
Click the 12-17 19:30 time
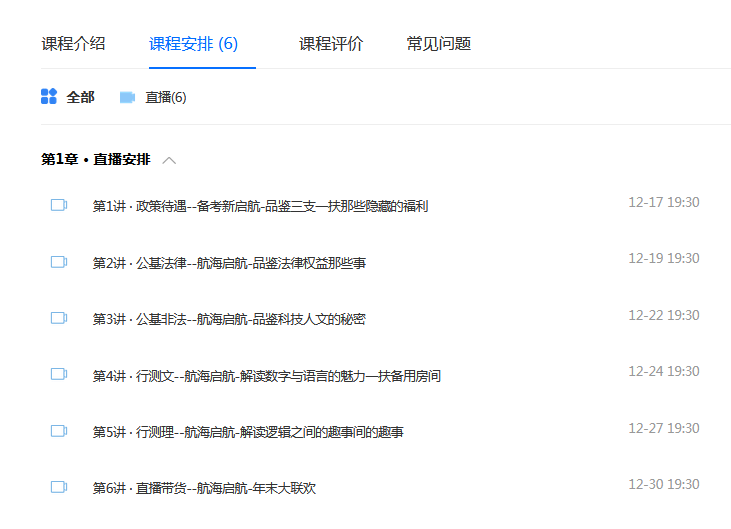(664, 202)
